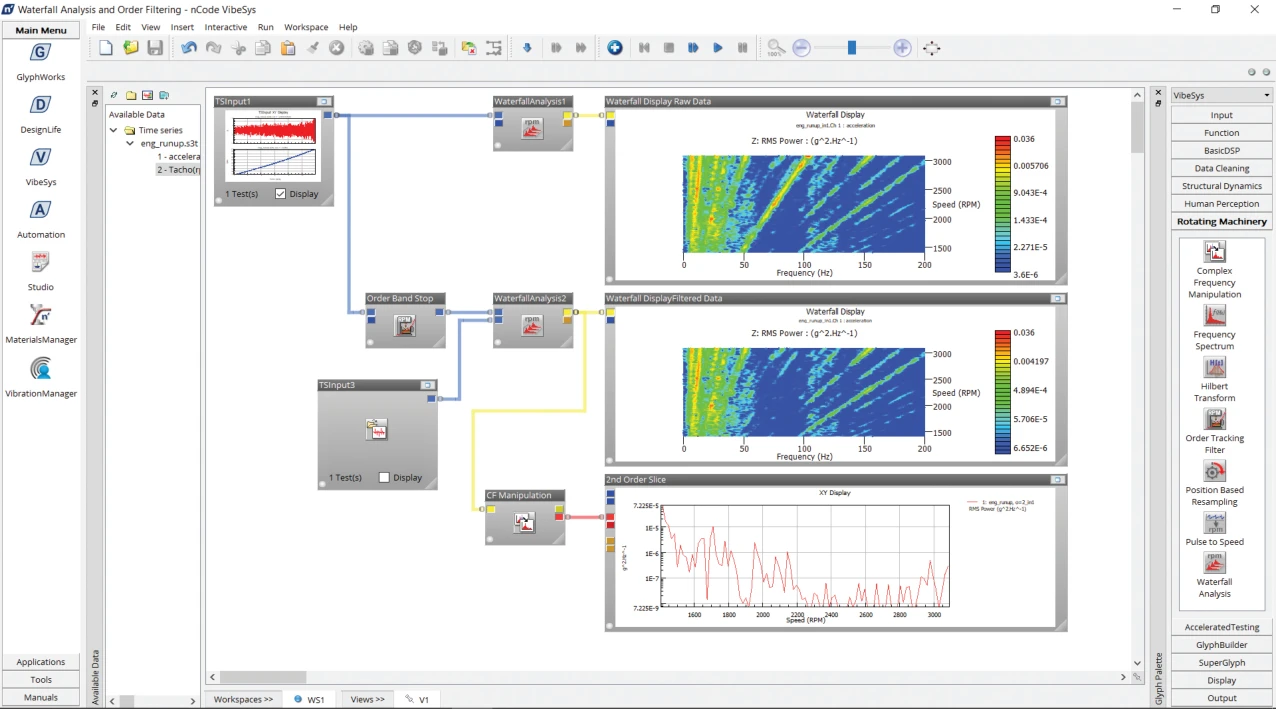Toggle window button on TSInput3 glyph
This screenshot has width=1276, height=709.
[x=427, y=385]
